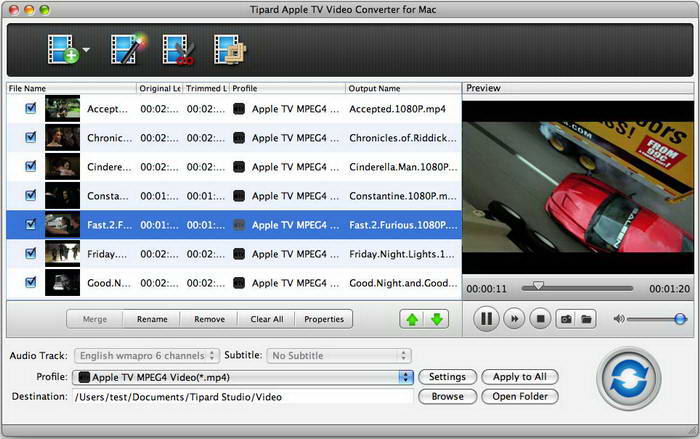Uncheck the Cinderella Man checkbox
The height and width of the screenshot is (439, 700).
(x=30, y=166)
